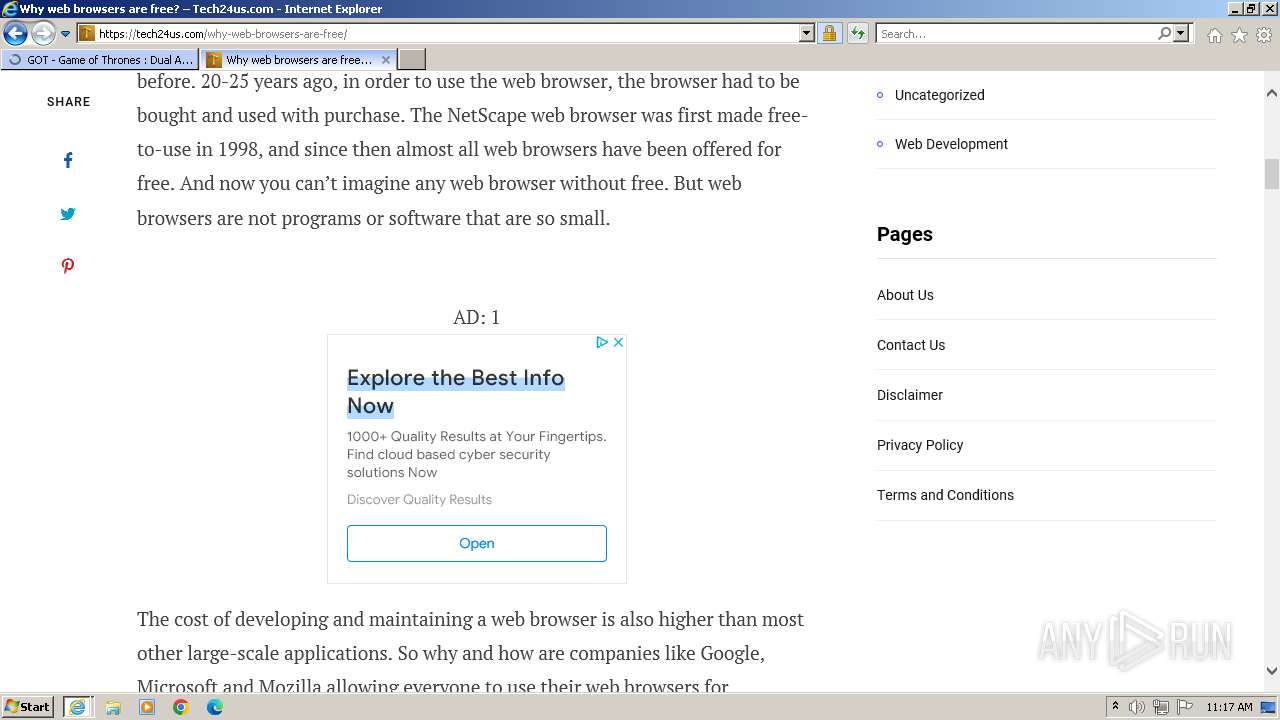Open File Explorer folder taskbar icon
1280x720 pixels.
pyautogui.click(x=113, y=707)
